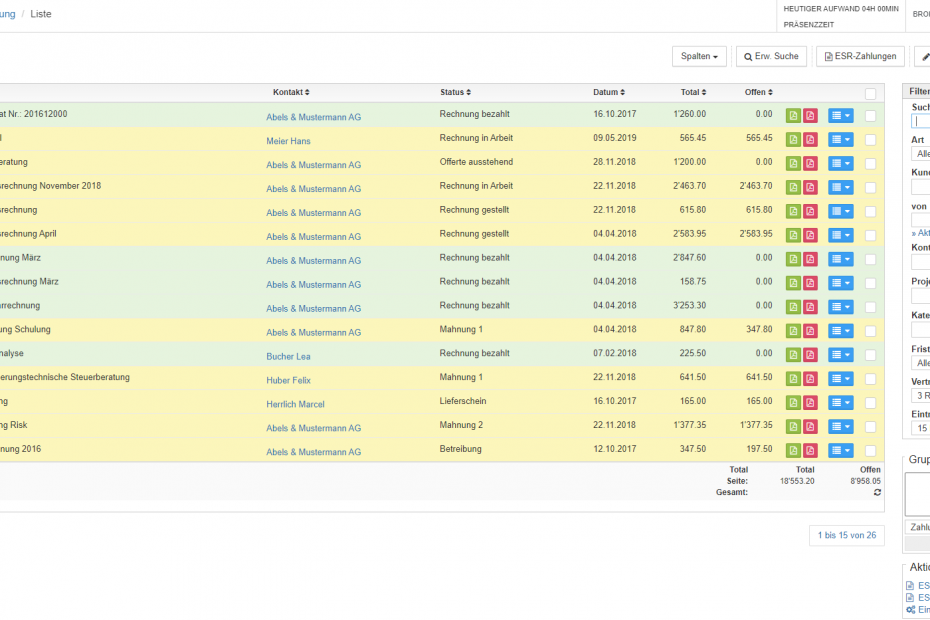Open contact link Huber Felix
This screenshot has width=930, height=620.
tap(288, 380)
